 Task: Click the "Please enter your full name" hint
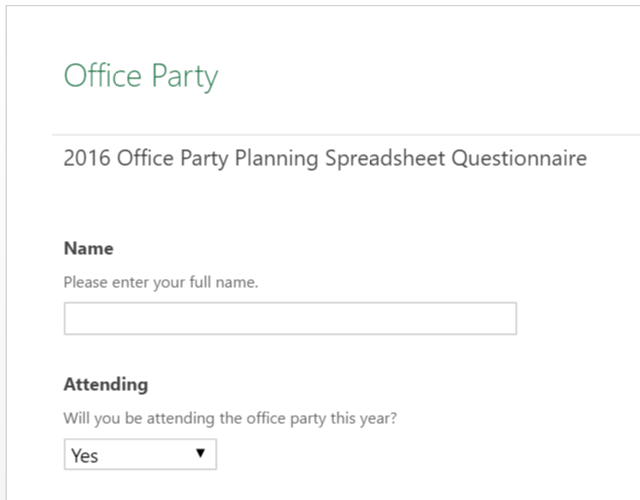pyautogui.click(x=161, y=282)
